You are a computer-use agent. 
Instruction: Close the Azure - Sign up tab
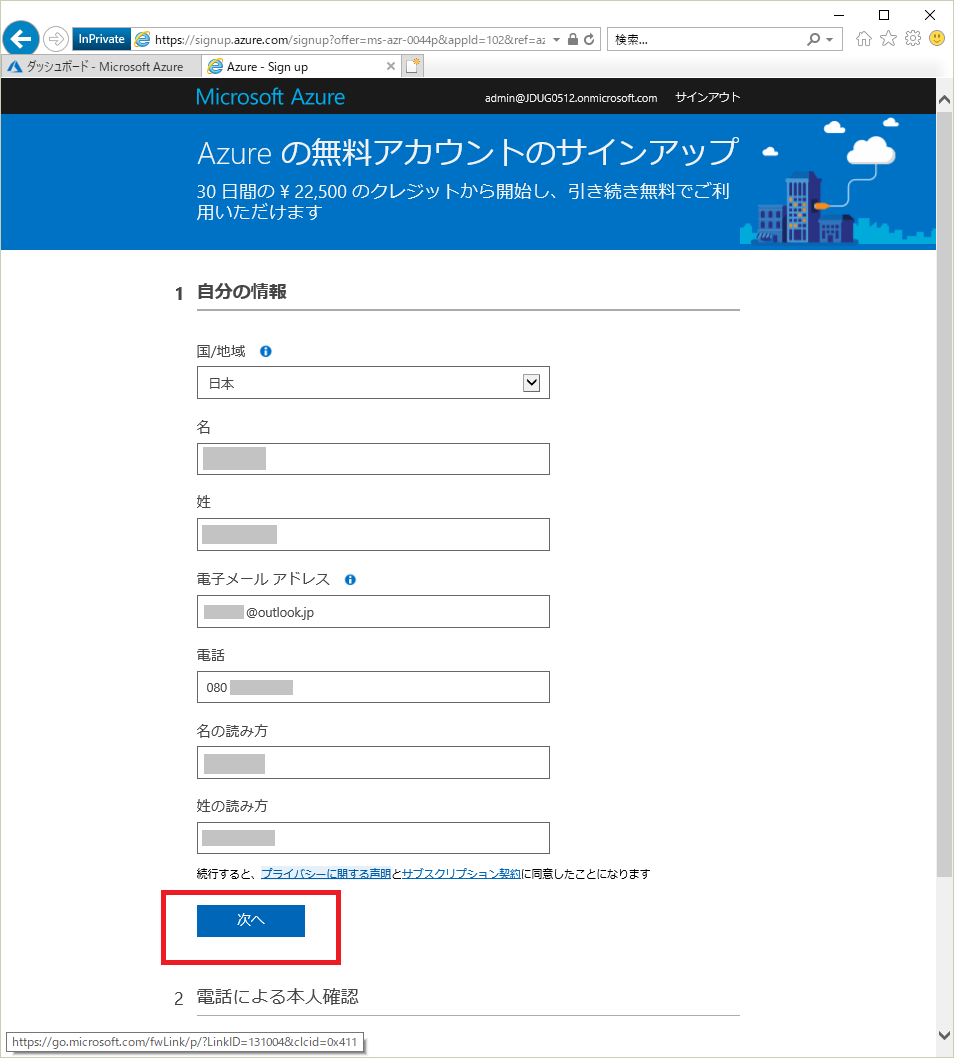pos(391,66)
